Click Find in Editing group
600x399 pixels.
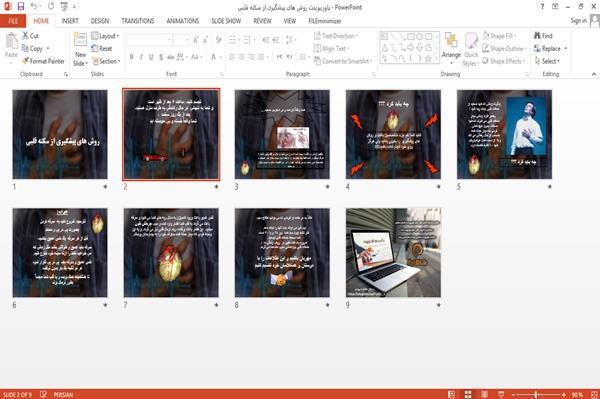click(543, 36)
